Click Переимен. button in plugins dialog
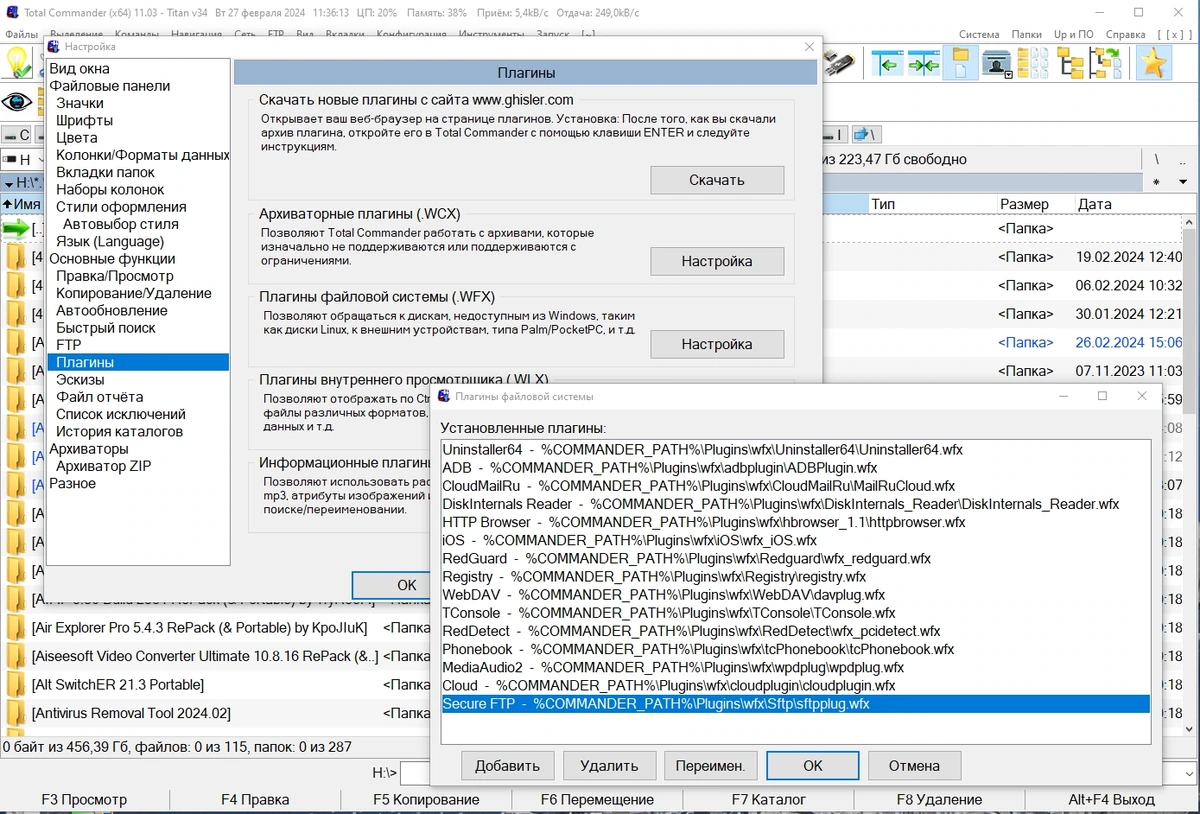Viewport: 1200px width, 814px height. point(710,766)
